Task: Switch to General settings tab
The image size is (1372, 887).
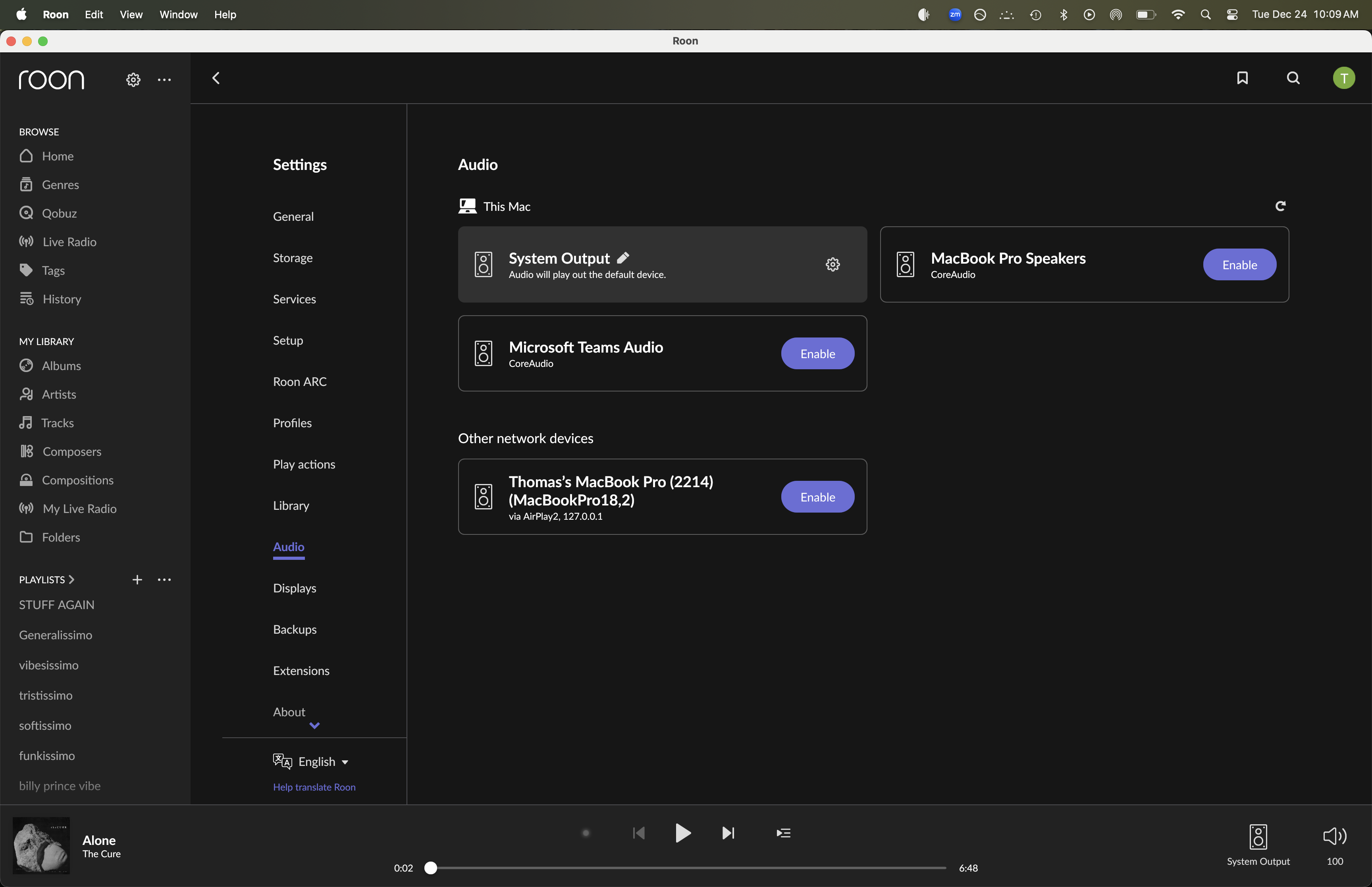Action: (x=293, y=216)
